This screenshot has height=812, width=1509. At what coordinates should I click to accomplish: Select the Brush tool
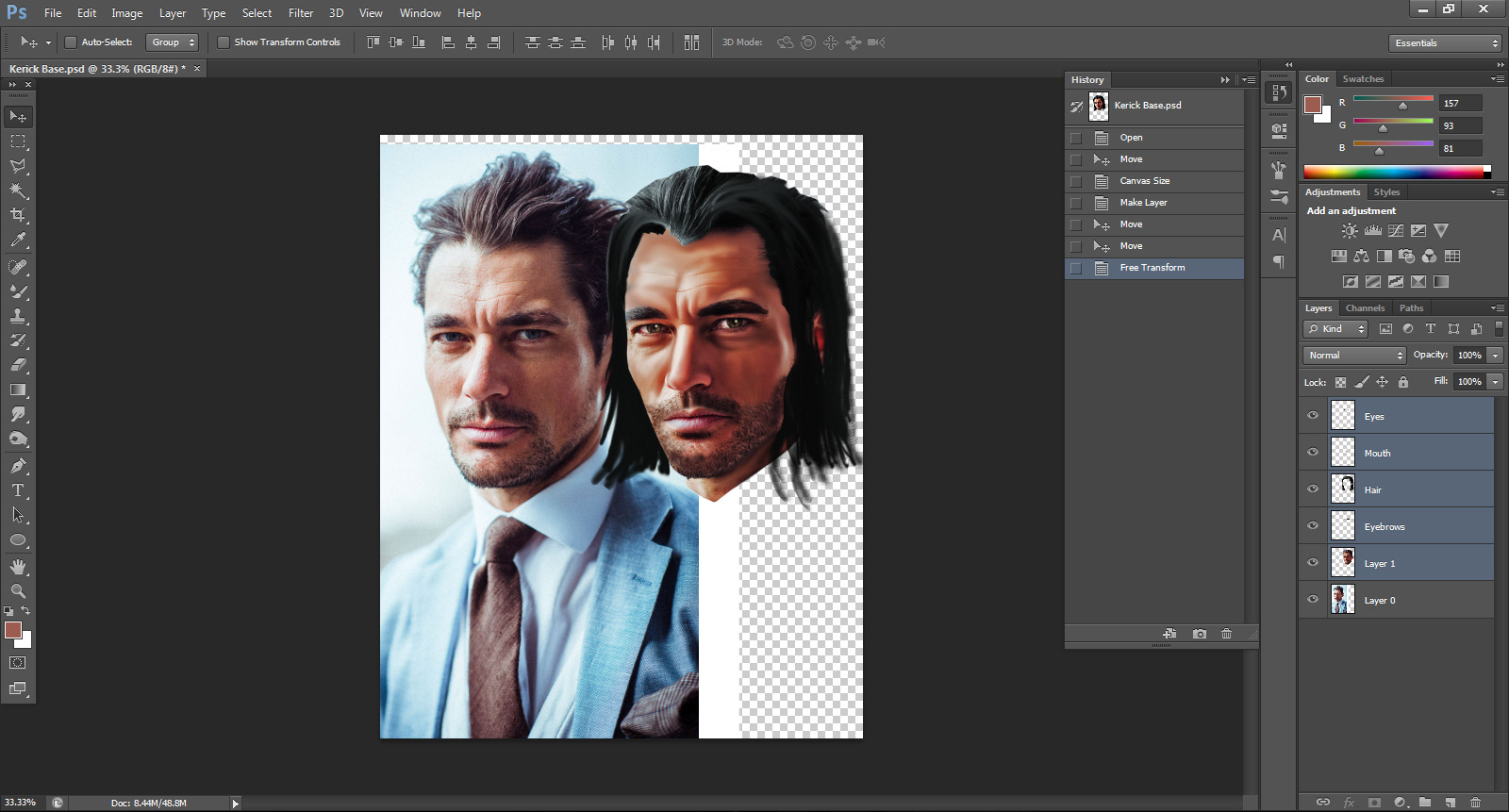pos(18,291)
